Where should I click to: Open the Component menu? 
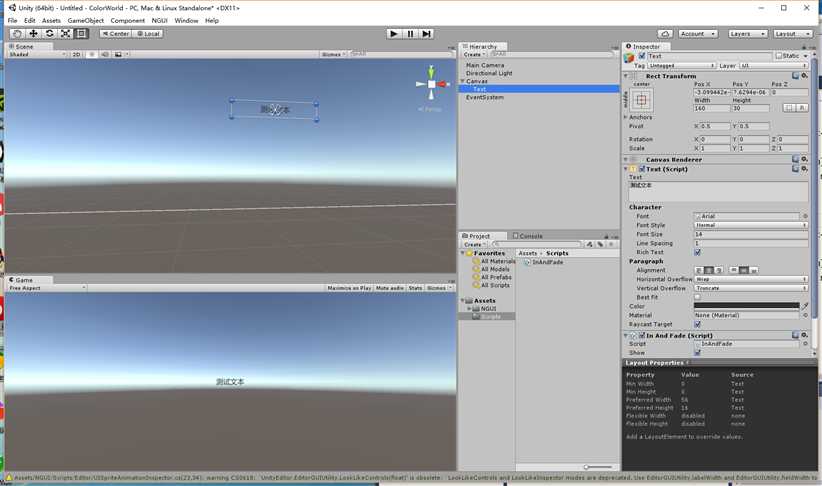click(127, 20)
